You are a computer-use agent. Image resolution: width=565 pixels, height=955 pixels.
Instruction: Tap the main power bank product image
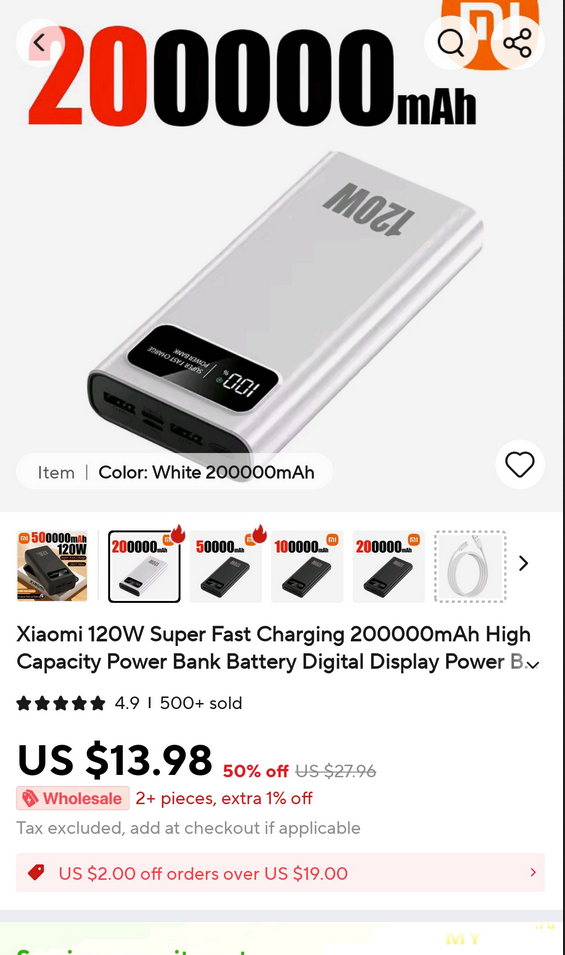286,298
